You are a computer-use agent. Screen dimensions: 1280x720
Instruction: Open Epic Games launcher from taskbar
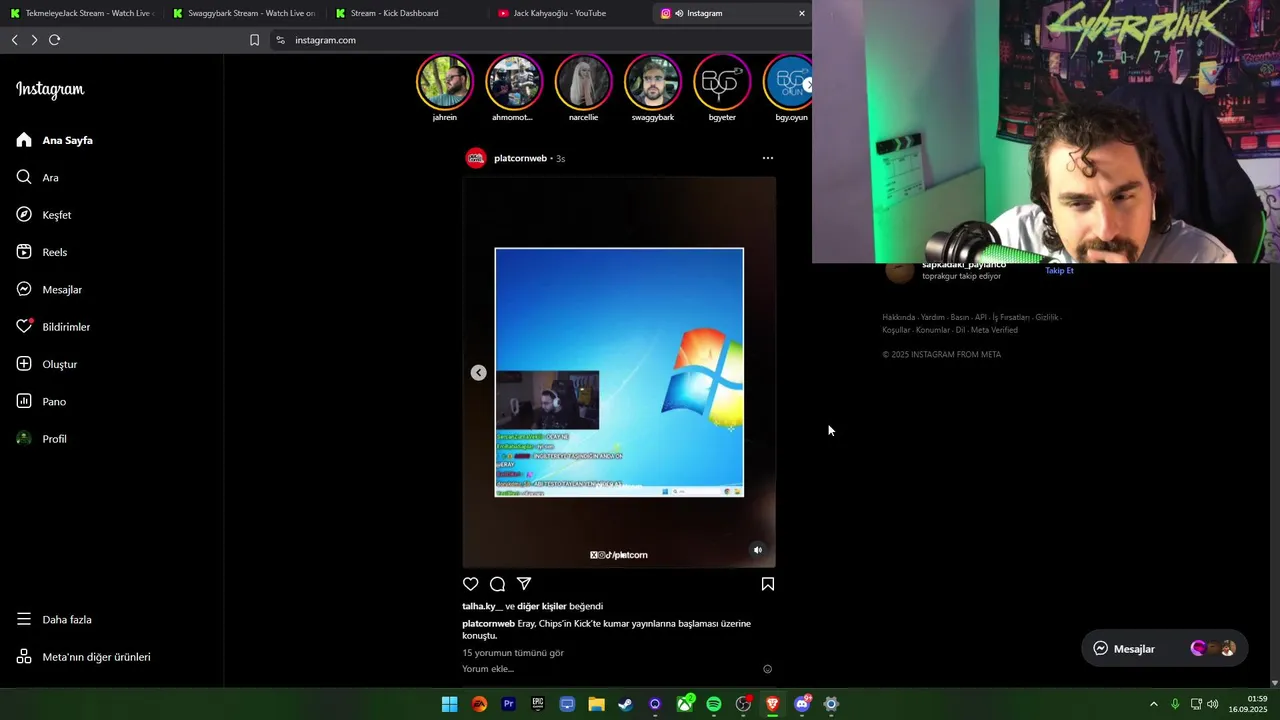click(538, 704)
